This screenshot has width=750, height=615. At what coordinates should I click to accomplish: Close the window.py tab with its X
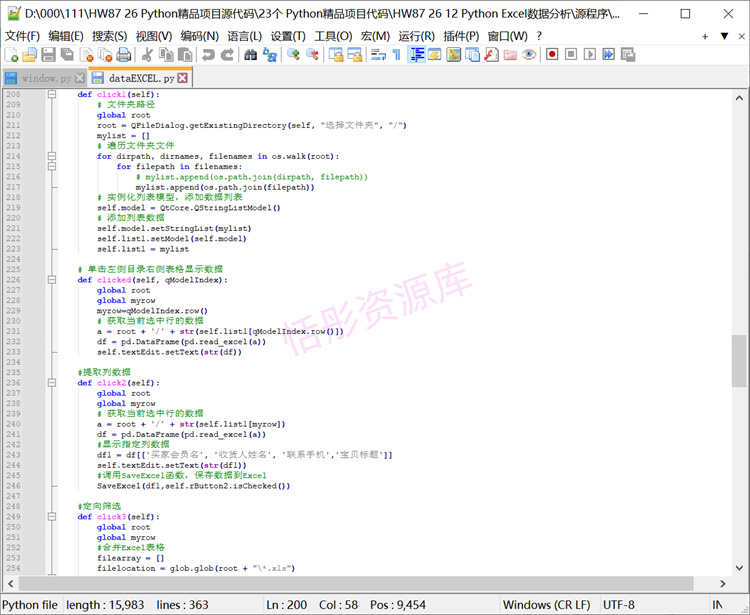pyautogui.click(x=79, y=78)
